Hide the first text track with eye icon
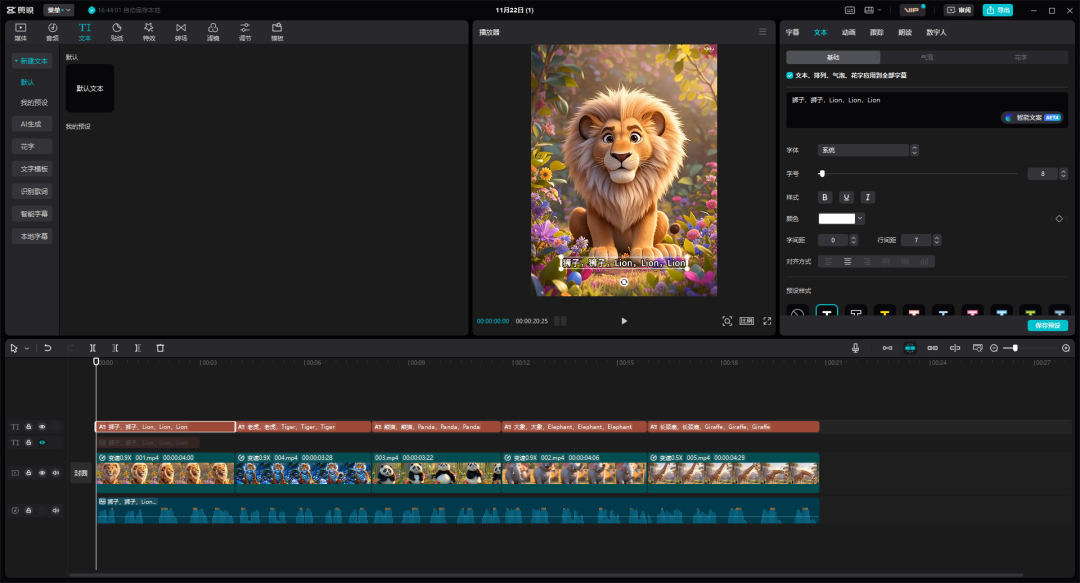The width and height of the screenshot is (1080, 583). point(42,427)
